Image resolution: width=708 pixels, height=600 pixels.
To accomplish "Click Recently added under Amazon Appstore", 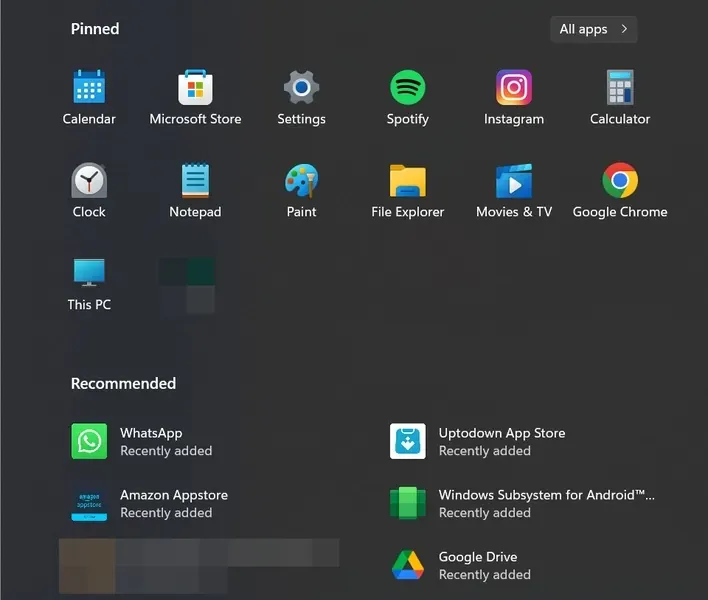I will pos(166,513).
